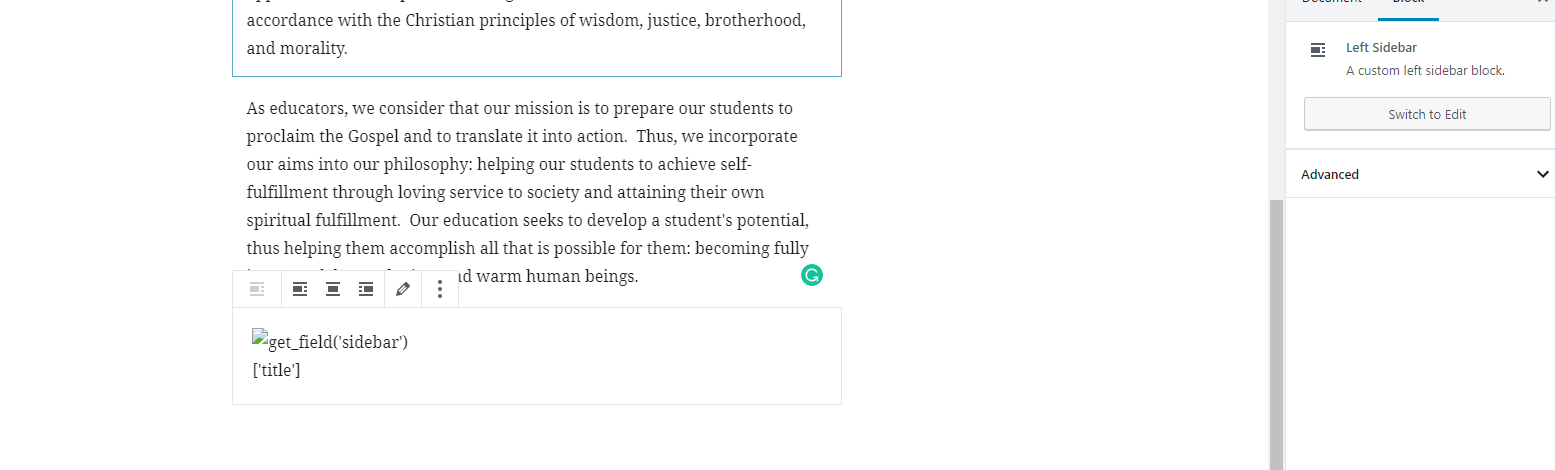Click the Advanced chevron arrow
The height and width of the screenshot is (470, 1555).
(1542, 174)
